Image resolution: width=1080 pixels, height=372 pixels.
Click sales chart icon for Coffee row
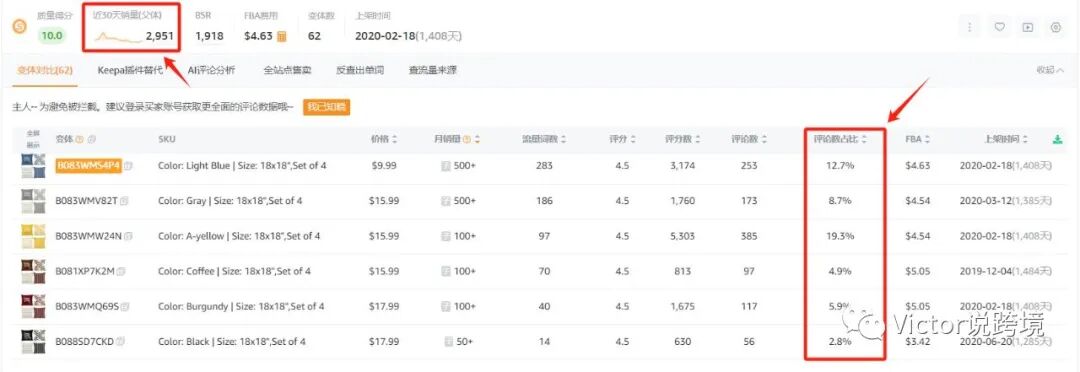pos(445,271)
